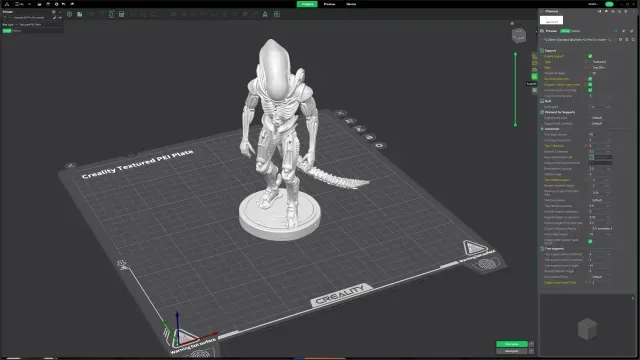The image size is (640, 360).
Task: Click the Send print button
Action: click(x=512, y=351)
